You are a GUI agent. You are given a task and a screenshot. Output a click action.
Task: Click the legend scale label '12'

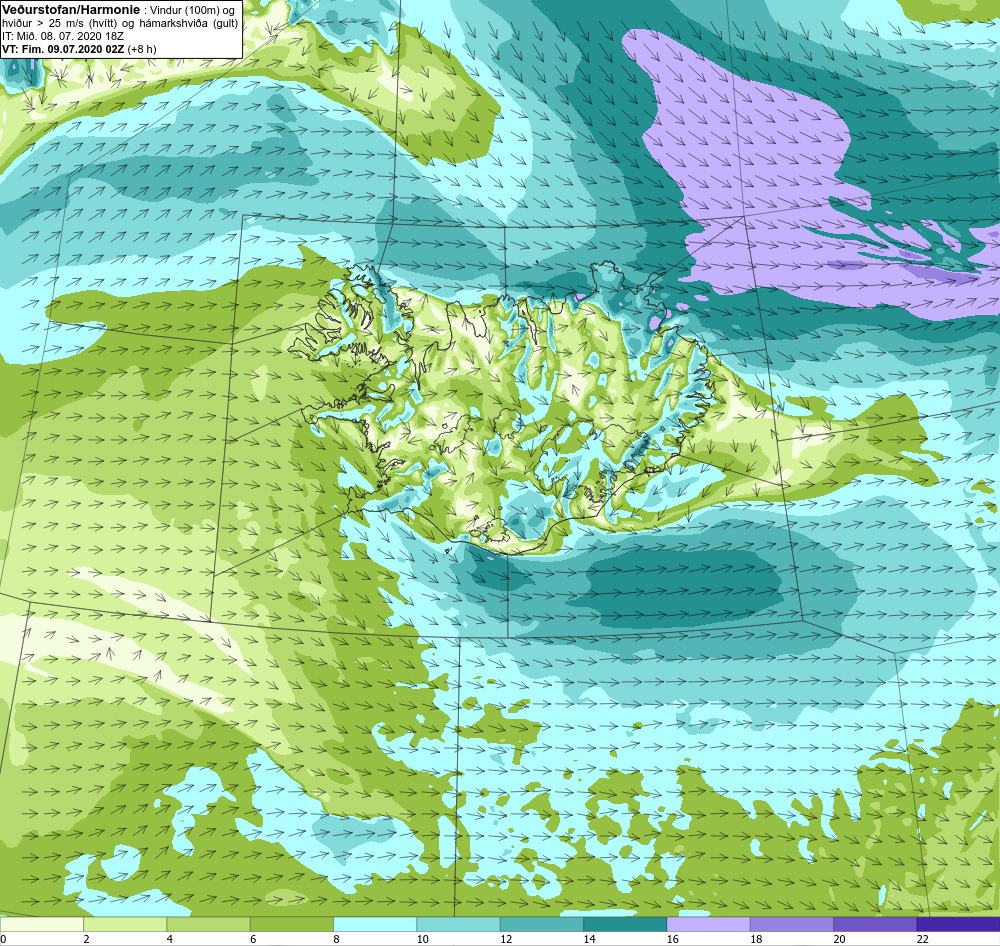pyautogui.click(x=506, y=939)
